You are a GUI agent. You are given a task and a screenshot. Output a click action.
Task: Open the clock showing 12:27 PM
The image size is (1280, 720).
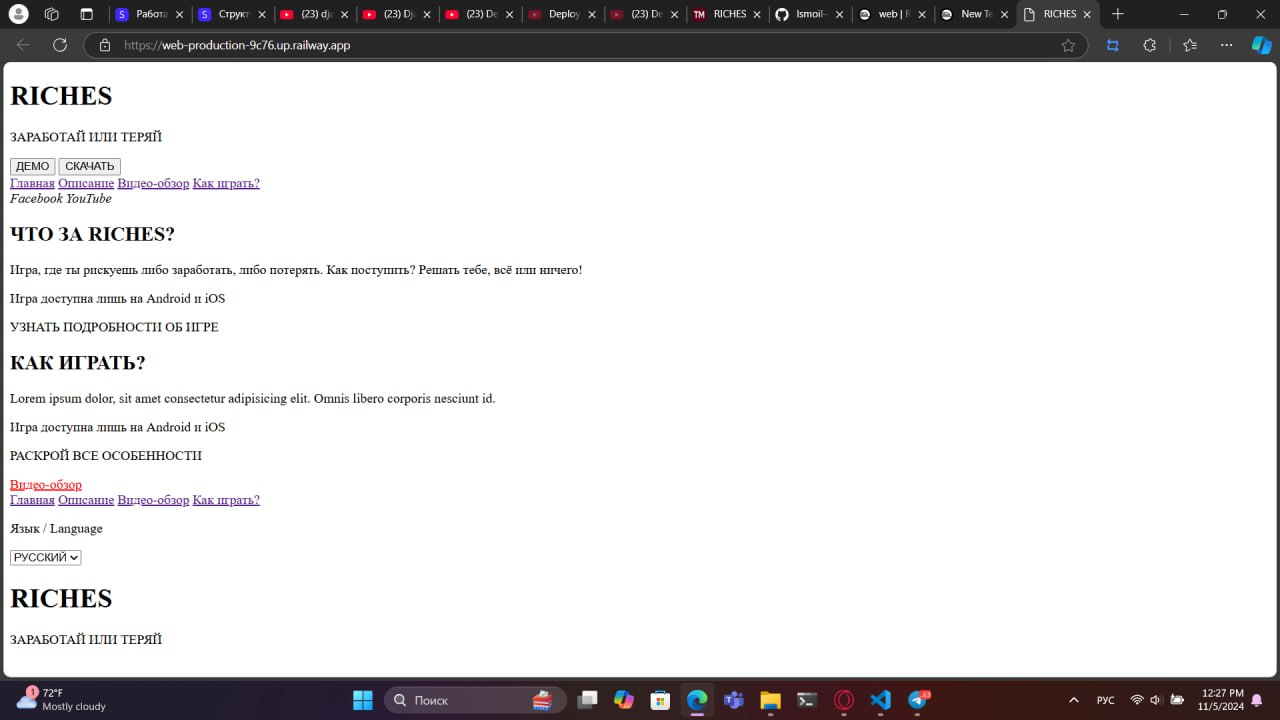tap(1222, 699)
